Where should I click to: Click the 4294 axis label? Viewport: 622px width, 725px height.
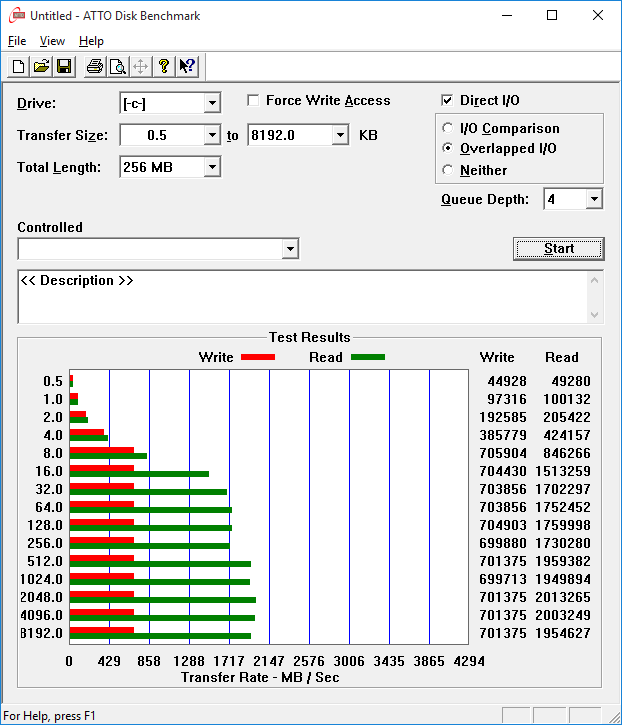click(469, 661)
